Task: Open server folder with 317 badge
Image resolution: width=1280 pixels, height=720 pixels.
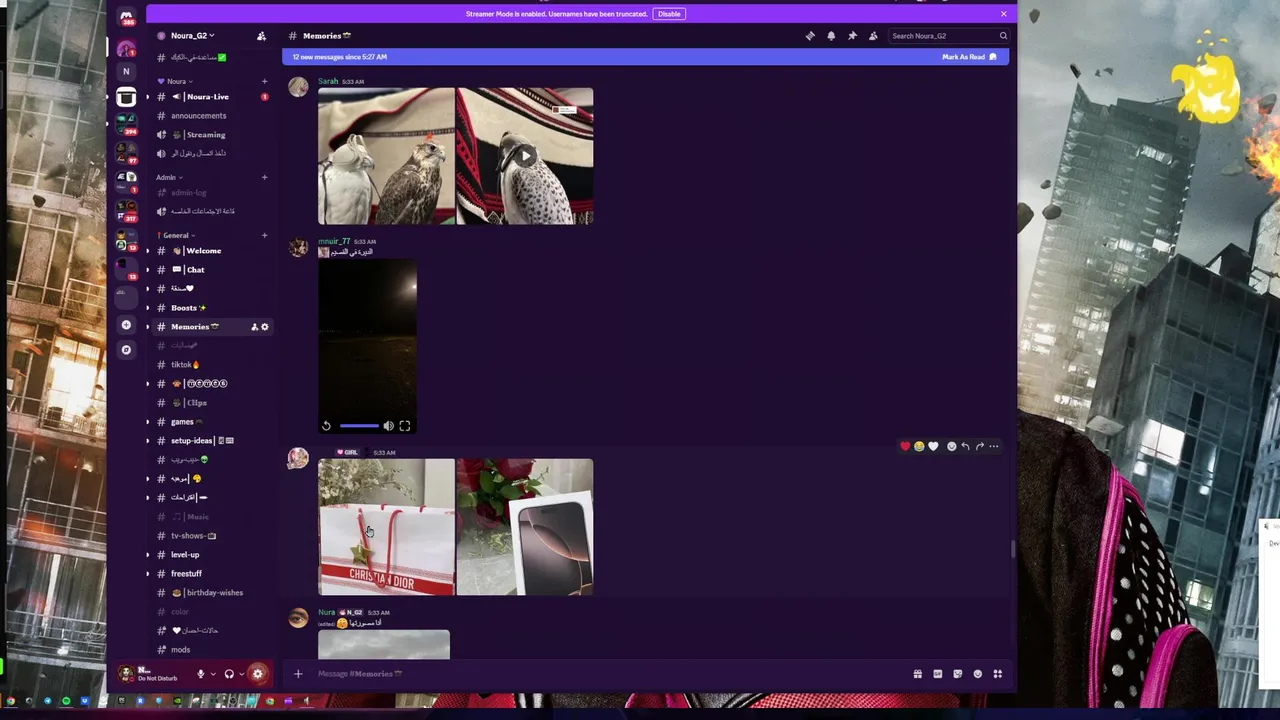Action: 126,211
